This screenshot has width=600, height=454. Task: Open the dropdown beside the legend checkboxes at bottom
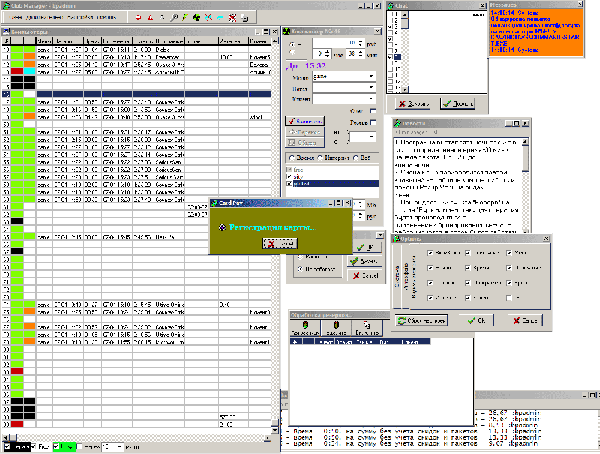pos(119,447)
